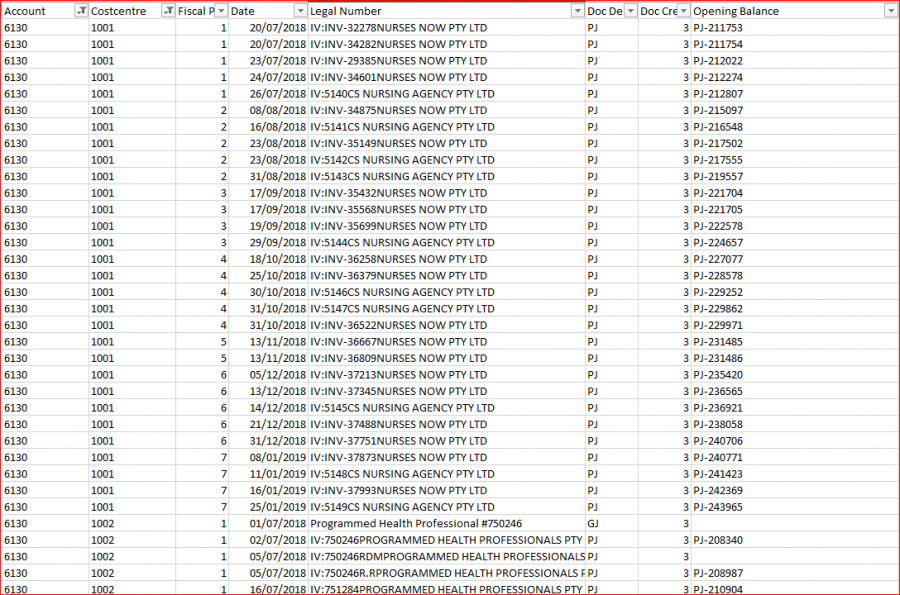
Task: Select the date 24/07/2018
Action: click(268, 77)
